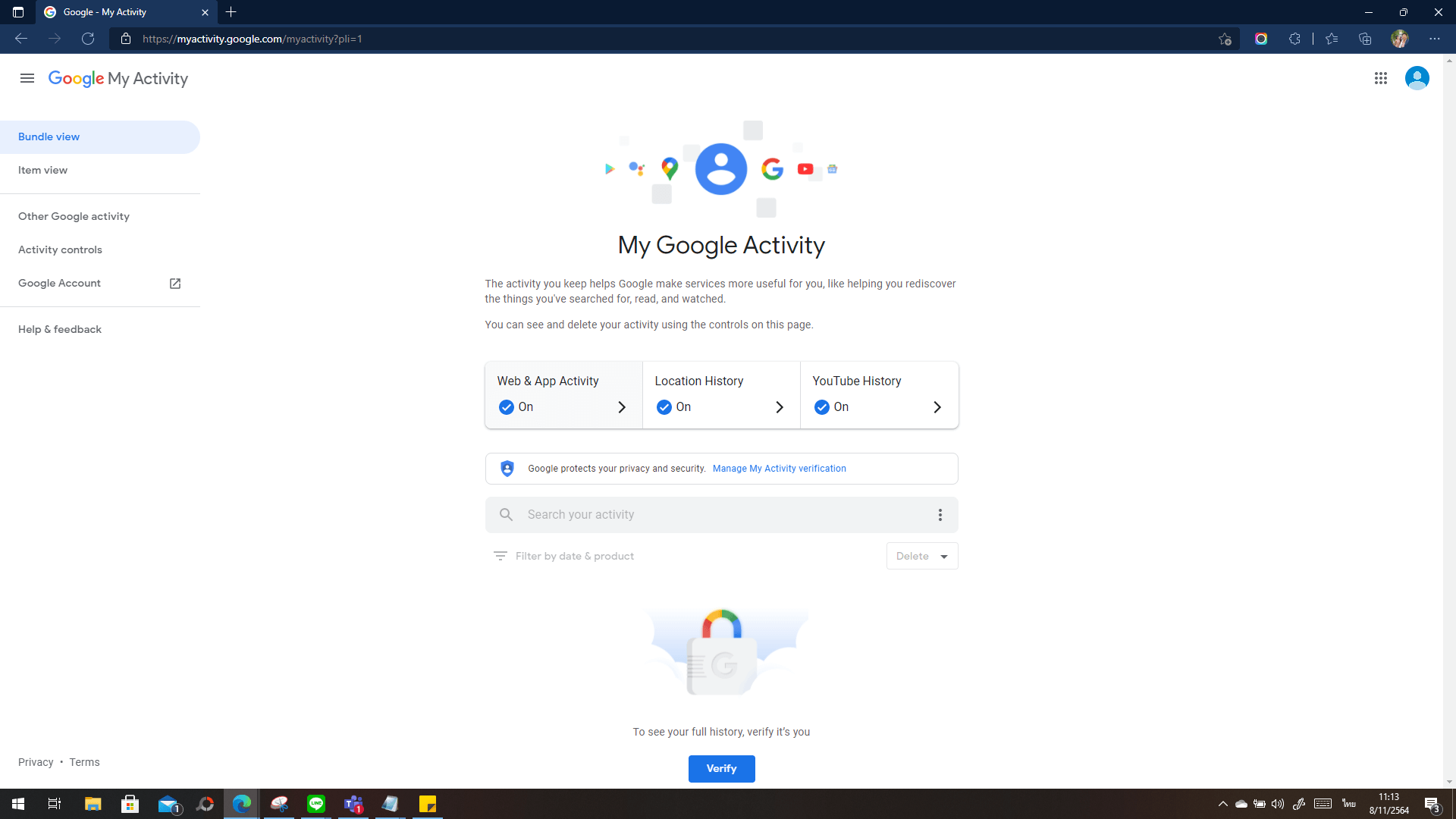1456x819 pixels.
Task: Reload the current page
Action: [88, 39]
